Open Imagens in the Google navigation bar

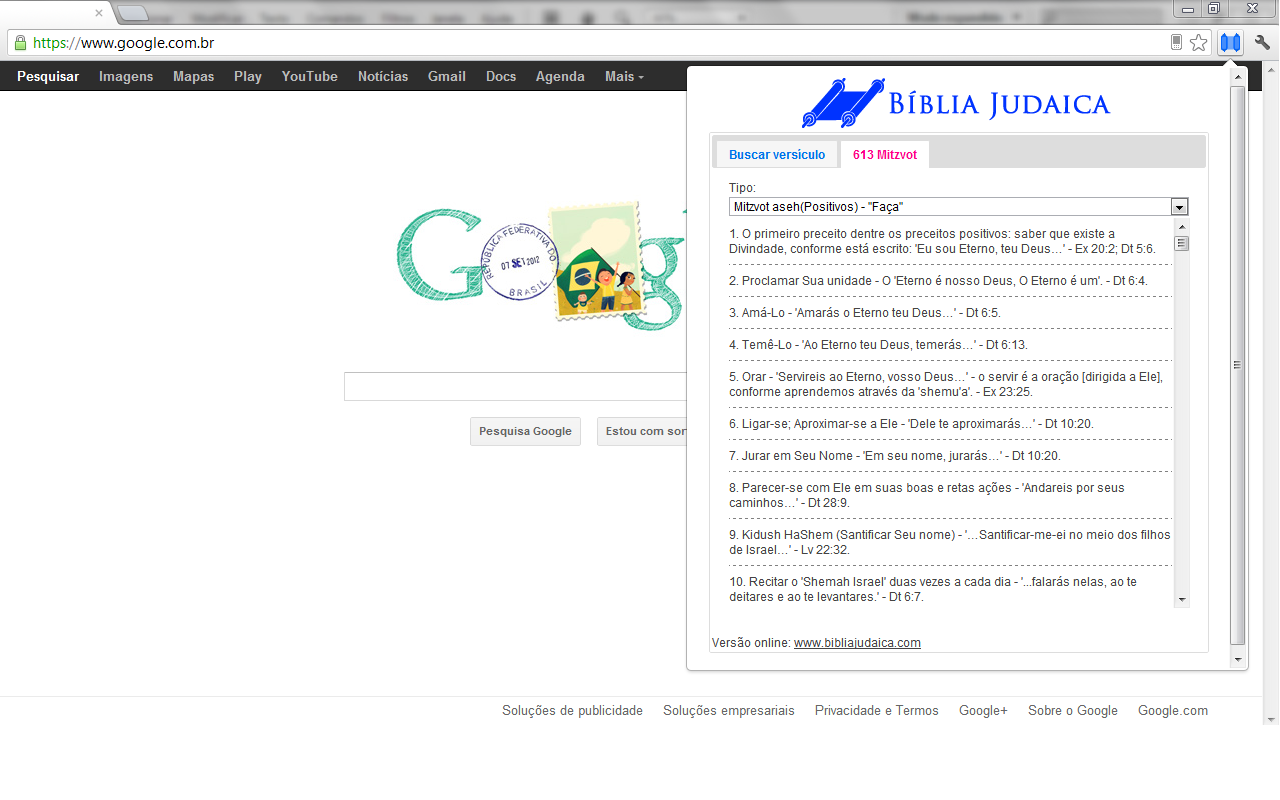pos(126,76)
